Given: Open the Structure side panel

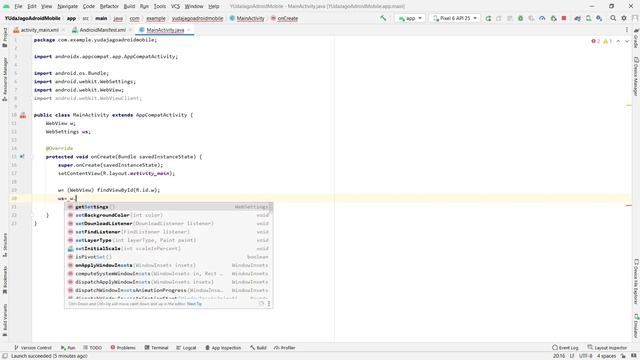Looking at the screenshot, I should (5, 244).
